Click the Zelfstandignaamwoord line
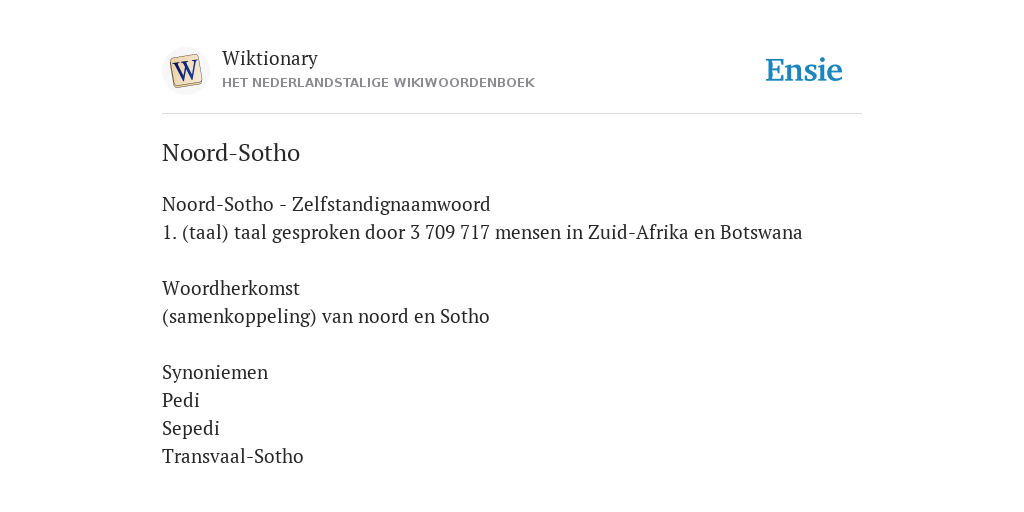The image size is (1024, 512). [326, 204]
